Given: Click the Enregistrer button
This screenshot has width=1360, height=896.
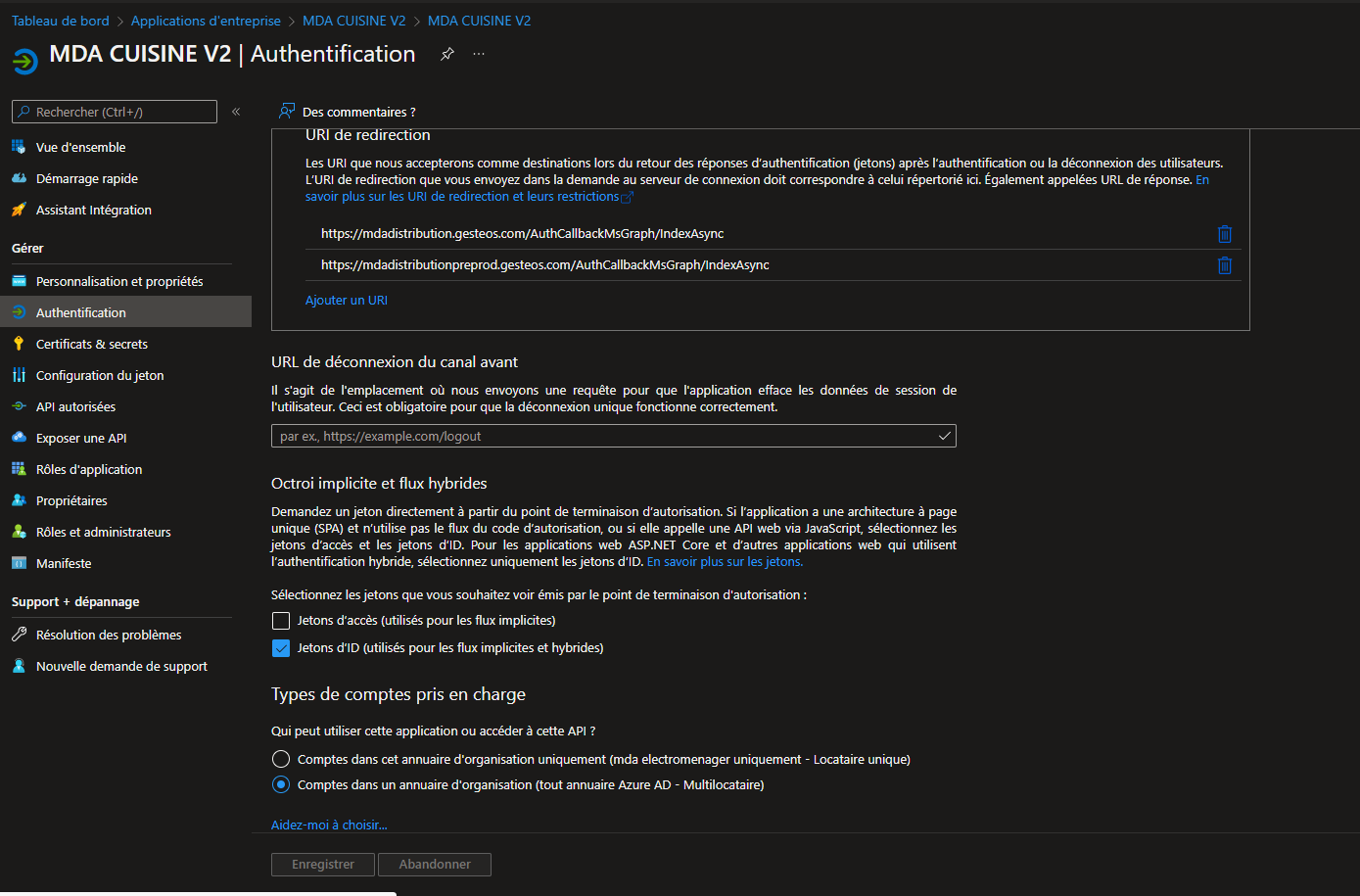Looking at the screenshot, I should pyautogui.click(x=323, y=865).
